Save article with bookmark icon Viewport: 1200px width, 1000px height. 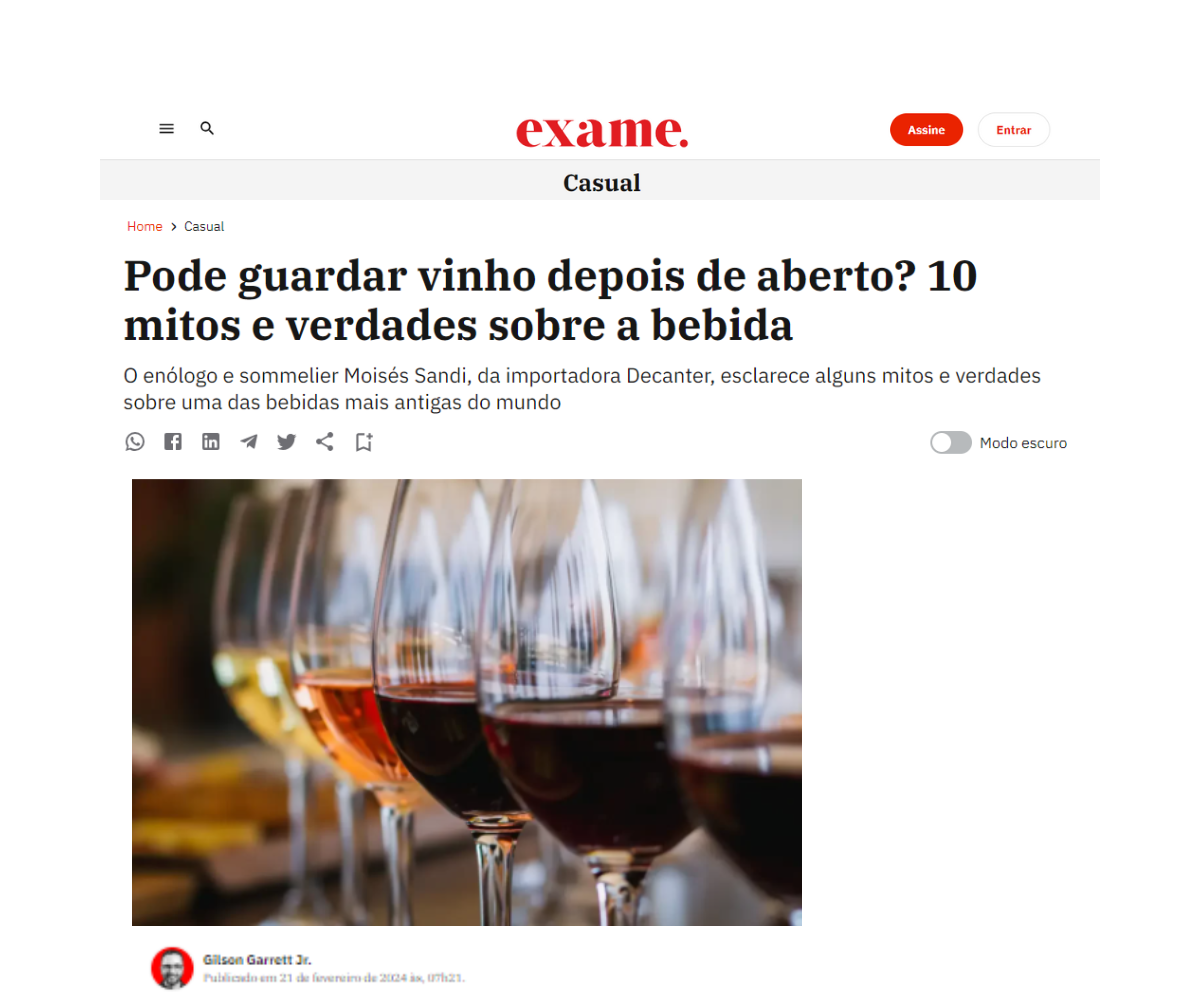coord(364,442)
